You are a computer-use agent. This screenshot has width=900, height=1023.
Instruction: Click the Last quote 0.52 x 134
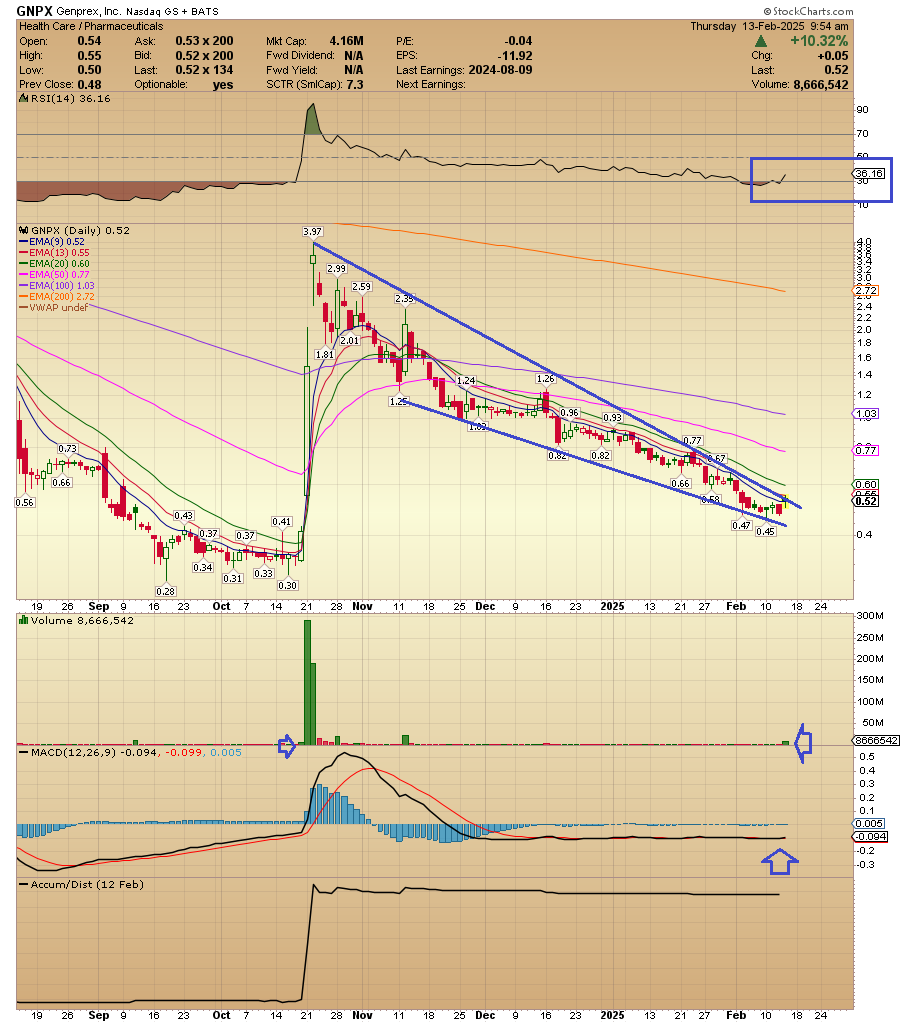tap(204, 70)
